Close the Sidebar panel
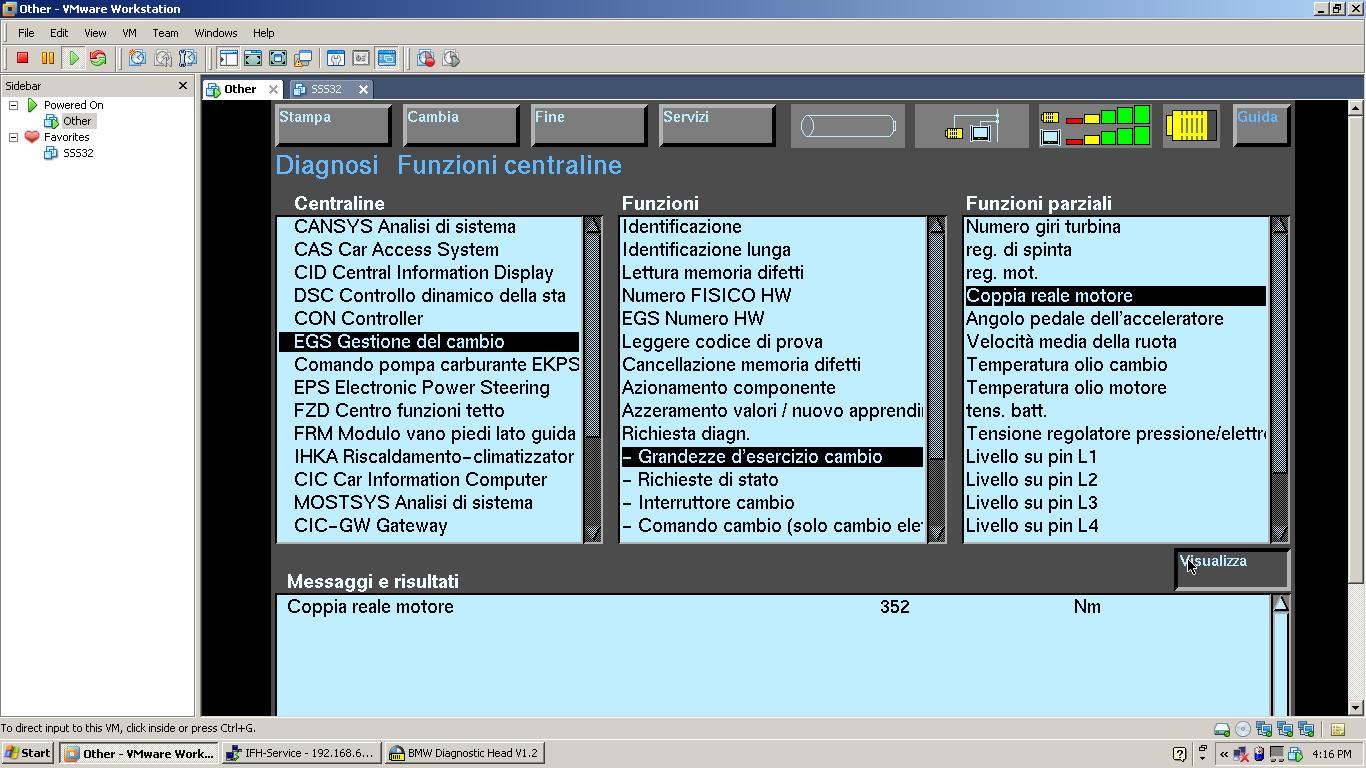The height and width of the screenshot is (768, 1366). click(x=183, y=86)
